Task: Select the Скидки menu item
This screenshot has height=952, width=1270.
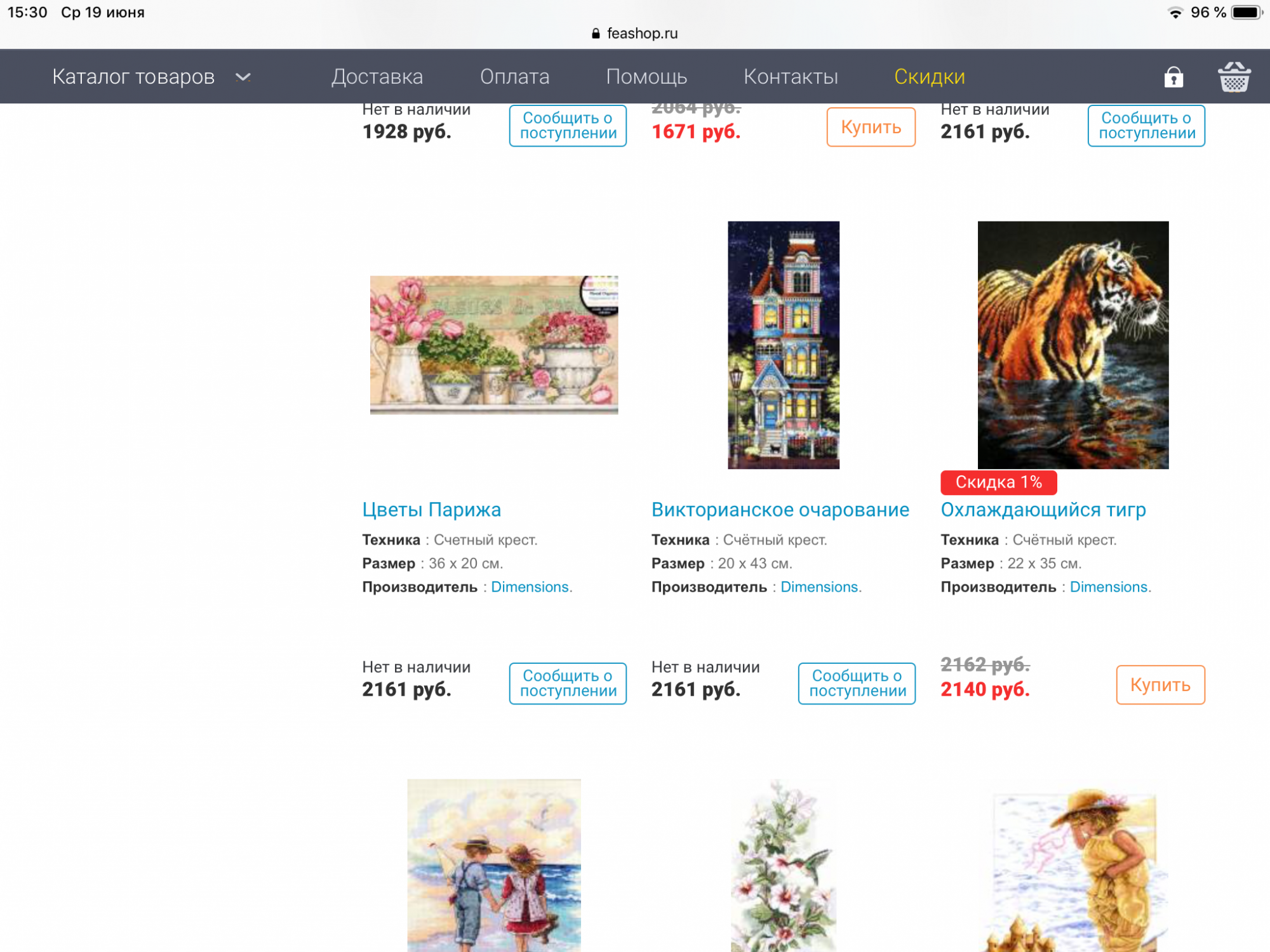Action: point(930,77)
